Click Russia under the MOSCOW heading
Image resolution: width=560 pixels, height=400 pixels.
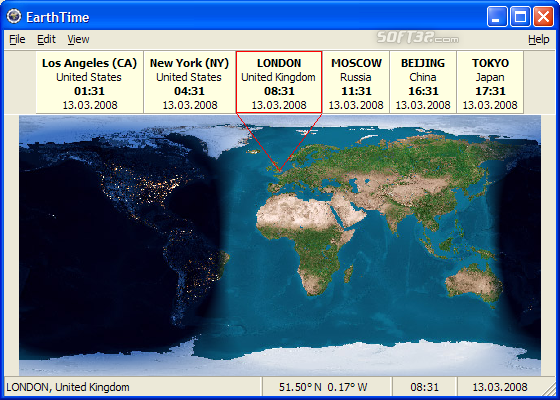(355, 77)
